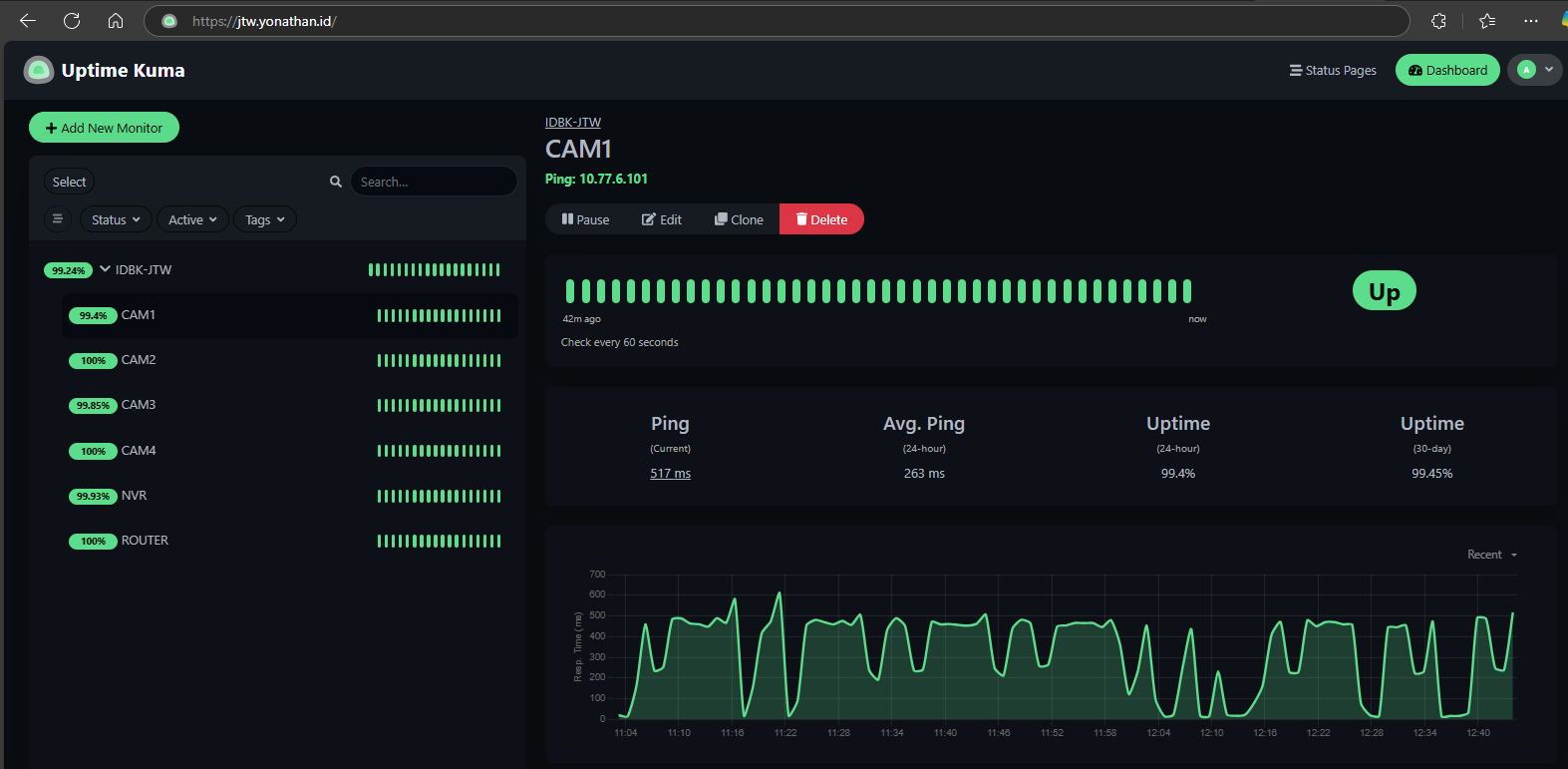Open the profile dropdown chevron
The width and height of the screenshot is (1568, 769).
pos(1549,70)
